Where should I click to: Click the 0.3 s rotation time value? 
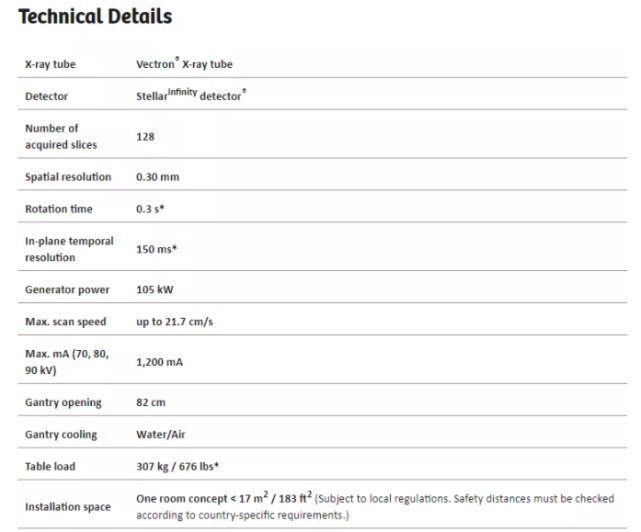pos(150,209)
